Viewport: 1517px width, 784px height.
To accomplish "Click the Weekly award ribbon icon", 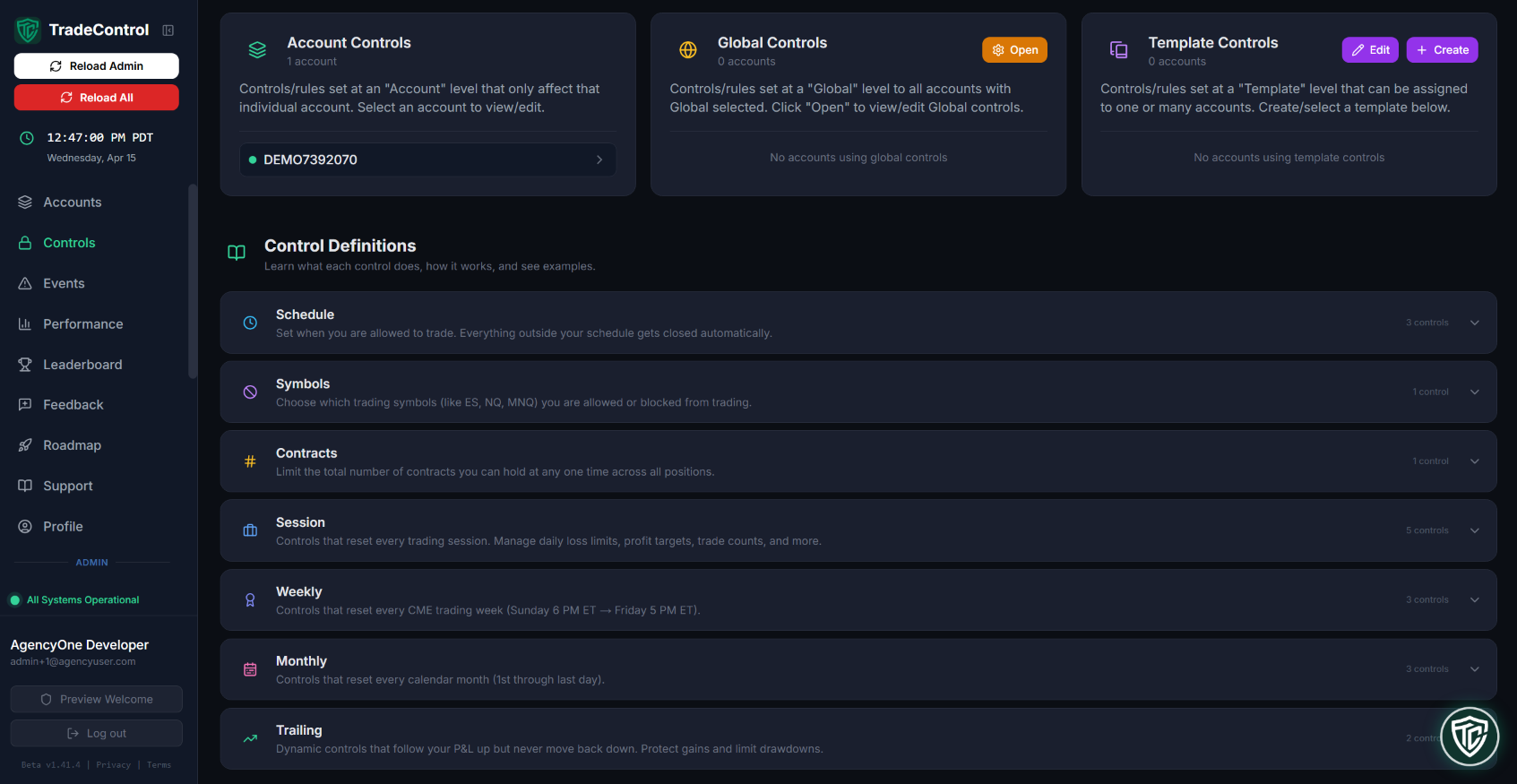I will 250,600.
